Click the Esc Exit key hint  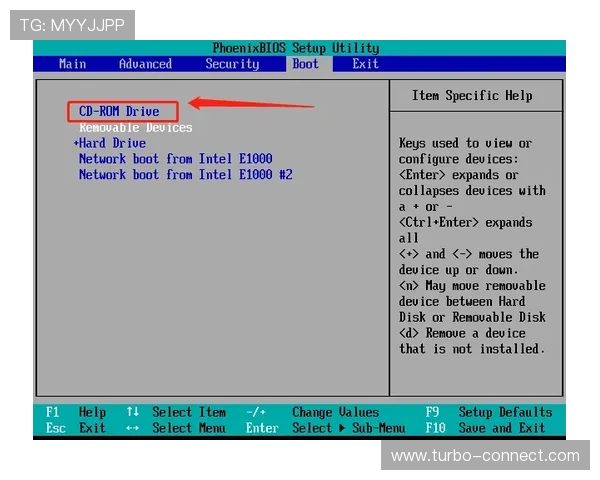tap(76, 428)
